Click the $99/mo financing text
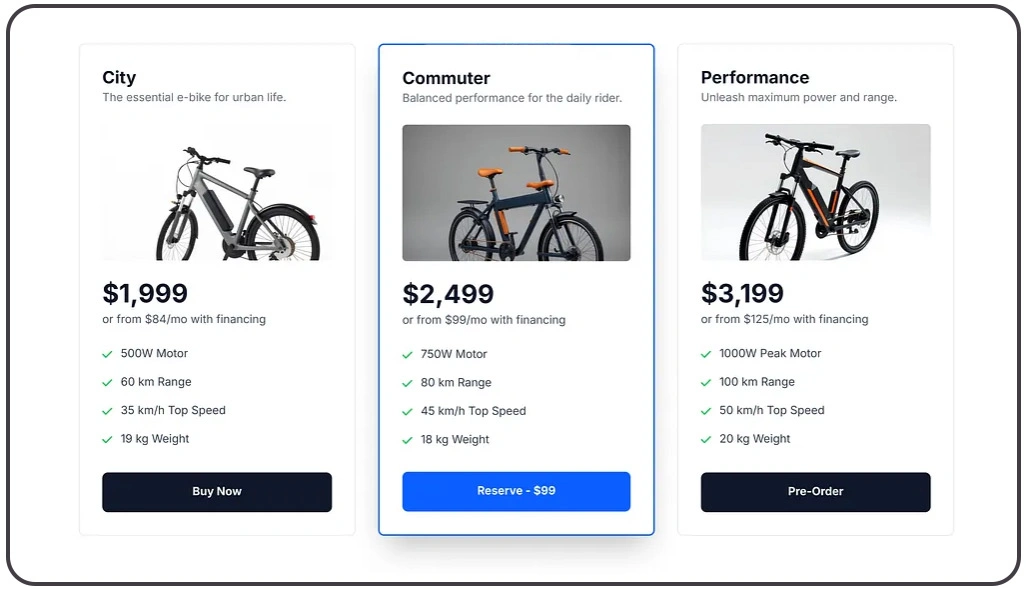This screenshot has height=589, width=1026. click(x=484, y=320)
